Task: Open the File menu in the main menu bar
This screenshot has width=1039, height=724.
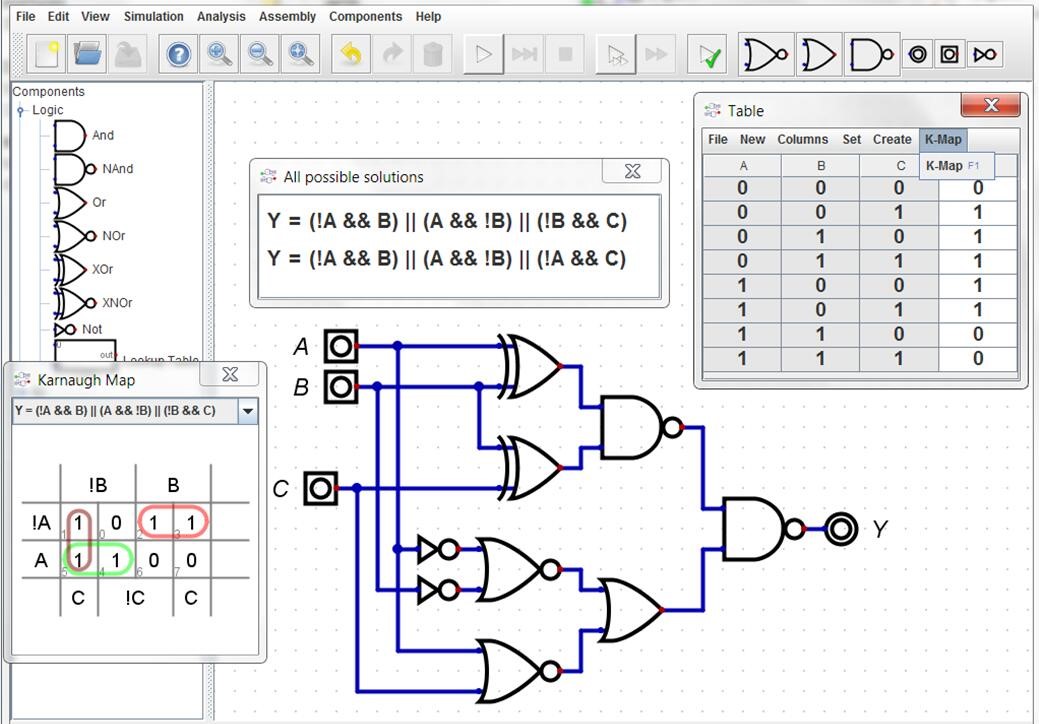Action: click(25, 17)
